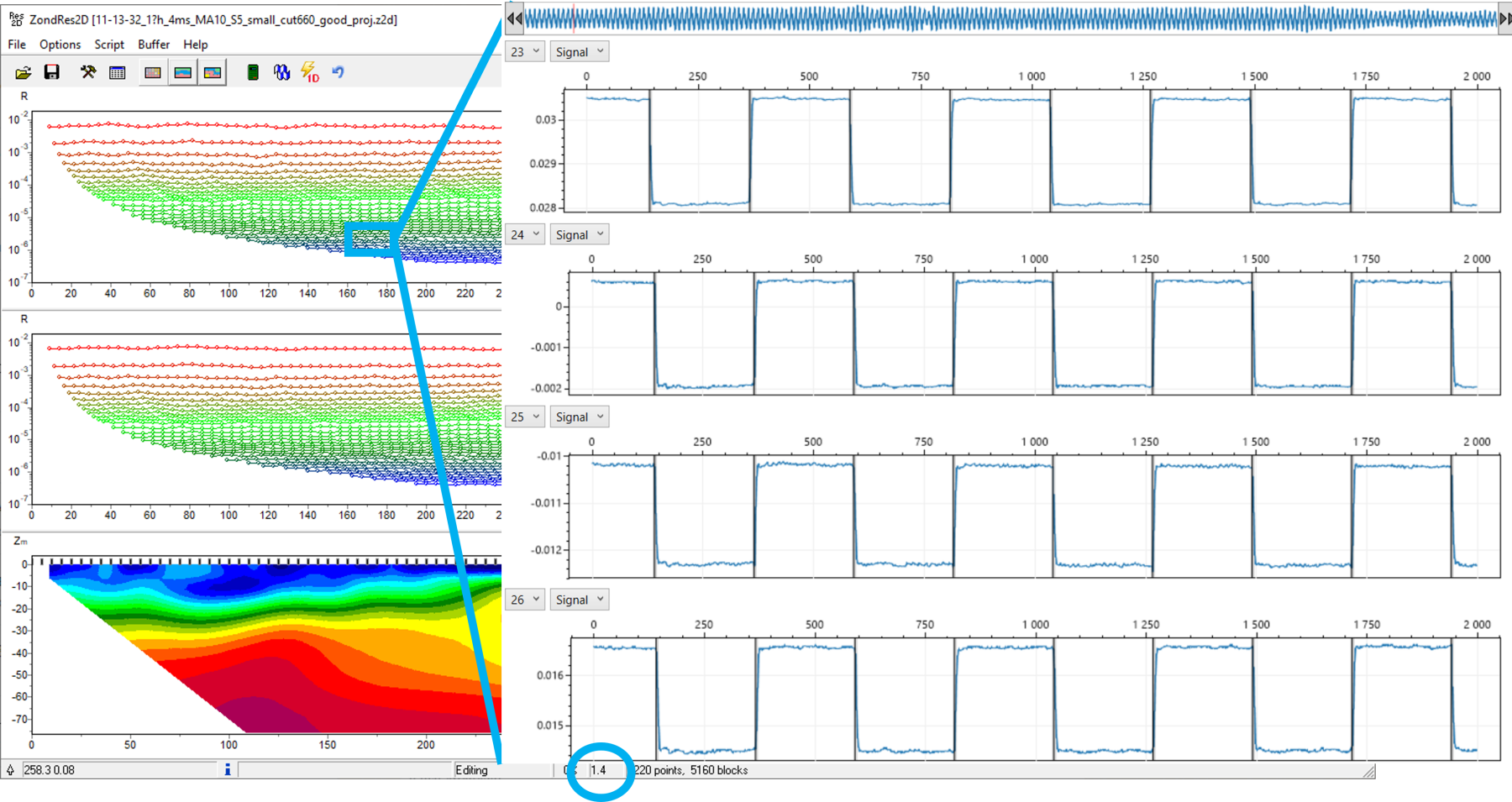Save project with the floppy disk icon
The width and height of the screenshot is (1512, 802).
pyautogui.click(x=52, y=72)
